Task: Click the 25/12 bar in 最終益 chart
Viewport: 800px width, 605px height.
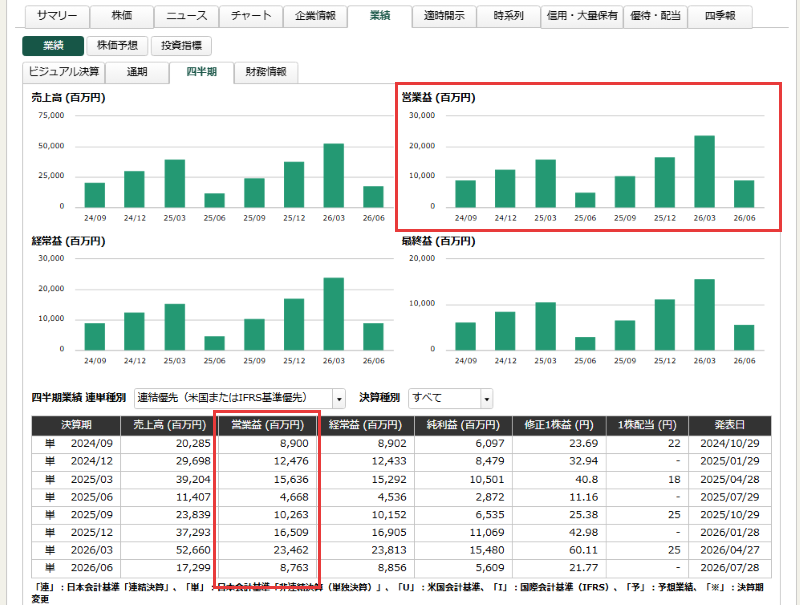Action: pos(664,325)
